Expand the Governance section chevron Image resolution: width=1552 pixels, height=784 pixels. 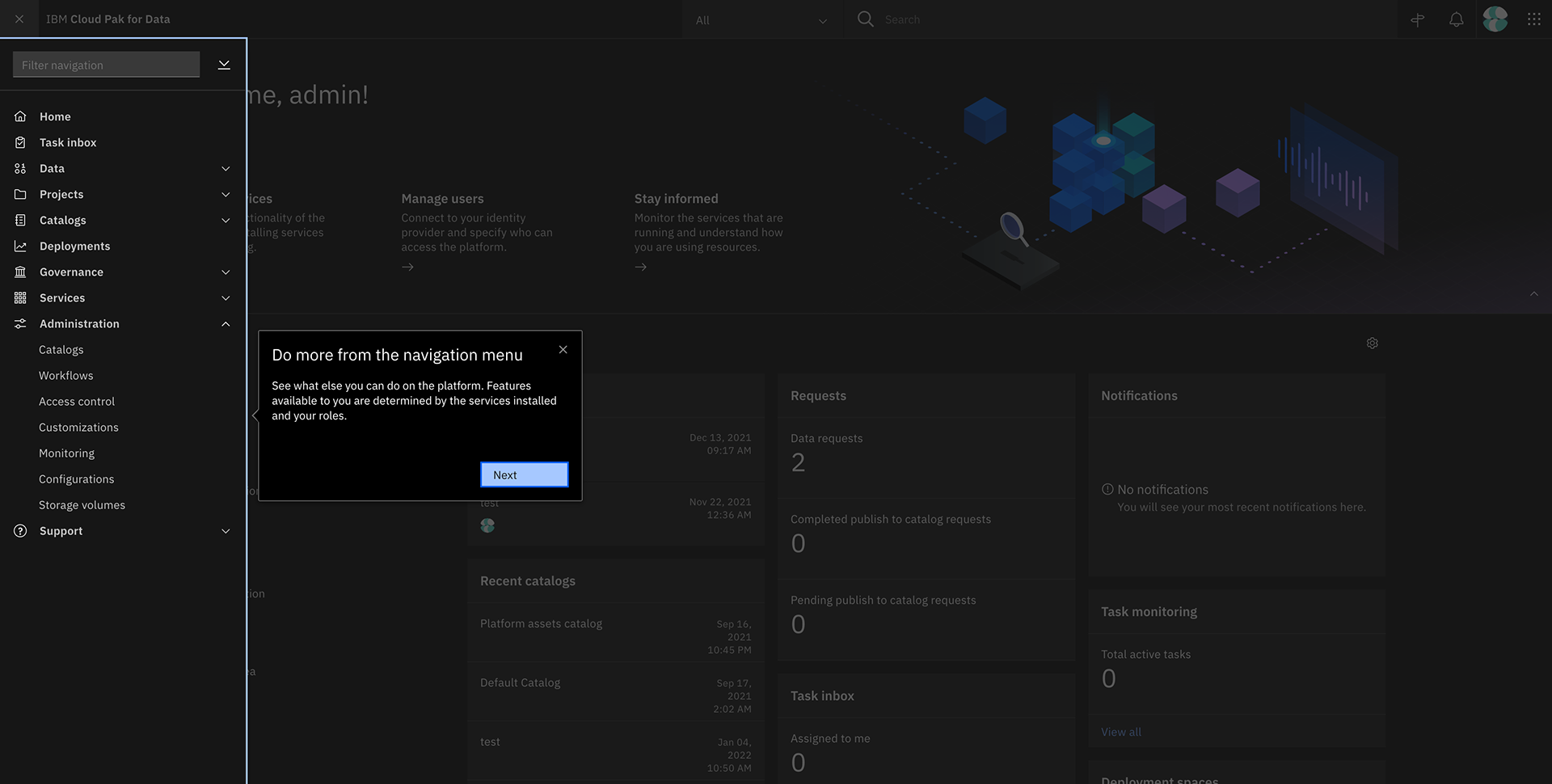coord(226,272)
